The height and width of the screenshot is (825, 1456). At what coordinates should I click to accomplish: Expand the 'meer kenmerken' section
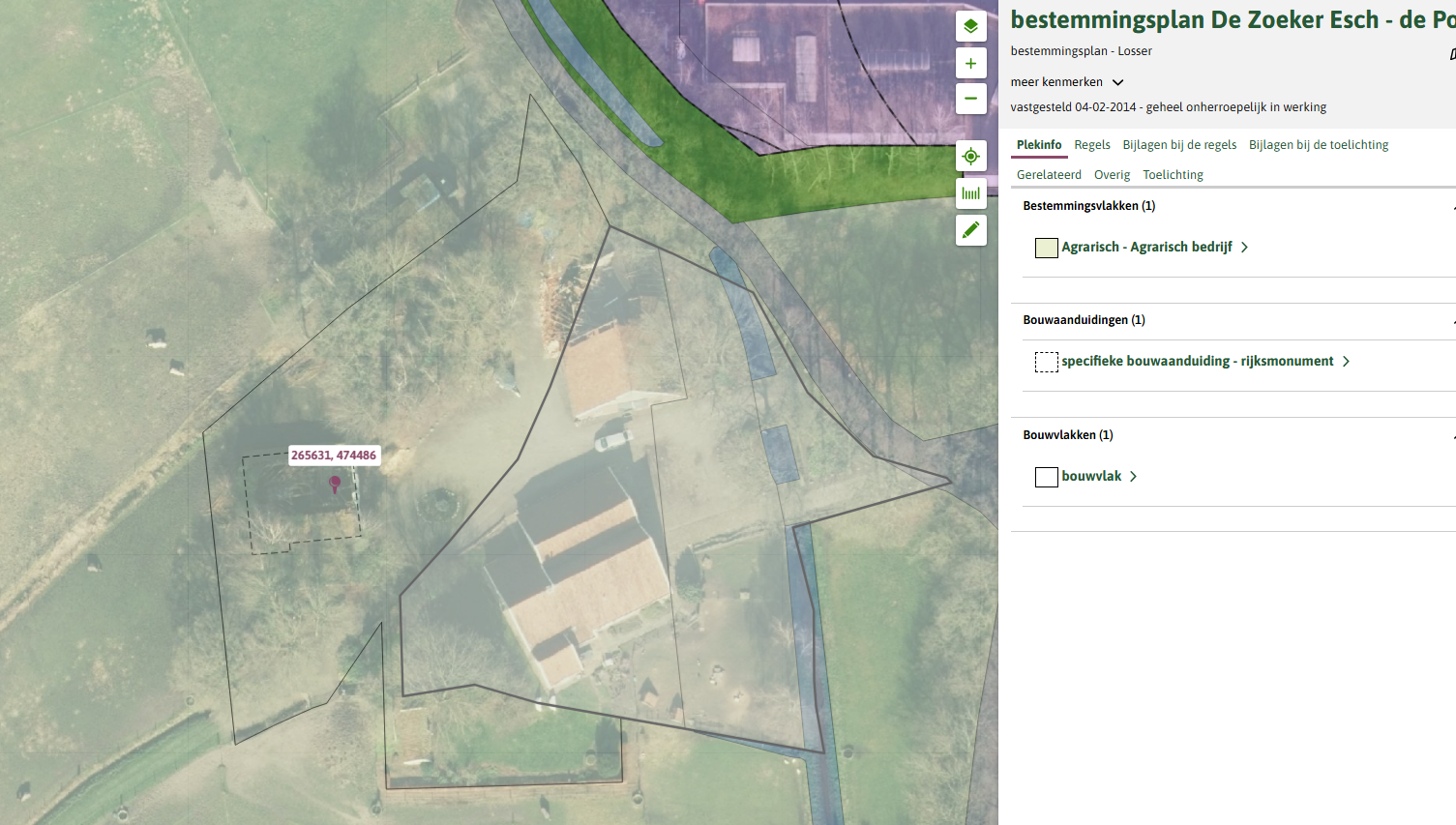pos(1067,82)
